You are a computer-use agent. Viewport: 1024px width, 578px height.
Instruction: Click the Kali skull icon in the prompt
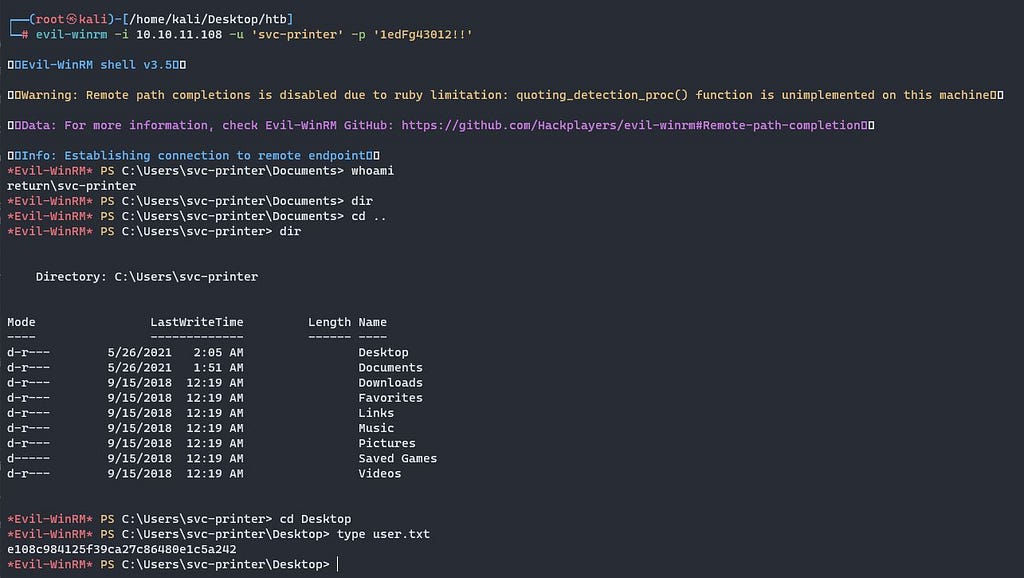tap(71, 20)
